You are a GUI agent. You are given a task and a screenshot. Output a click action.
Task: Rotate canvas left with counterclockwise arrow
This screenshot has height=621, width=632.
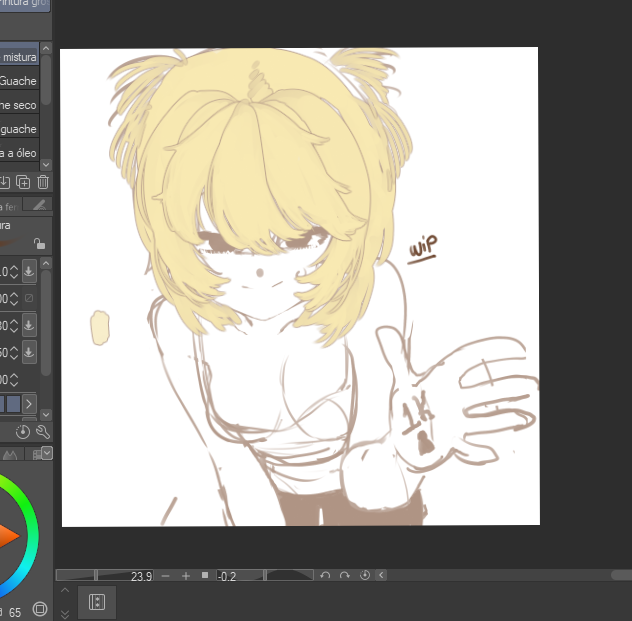(325, 575)
